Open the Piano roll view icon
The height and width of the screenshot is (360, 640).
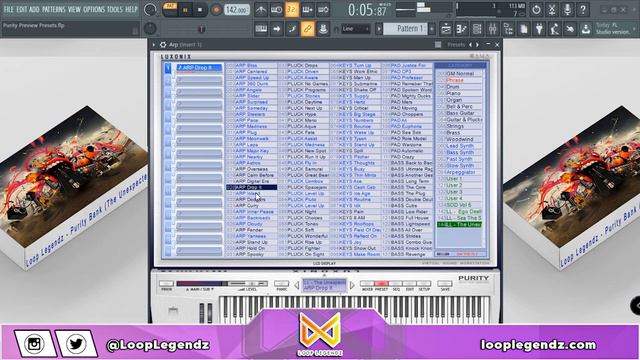[462, 29]
